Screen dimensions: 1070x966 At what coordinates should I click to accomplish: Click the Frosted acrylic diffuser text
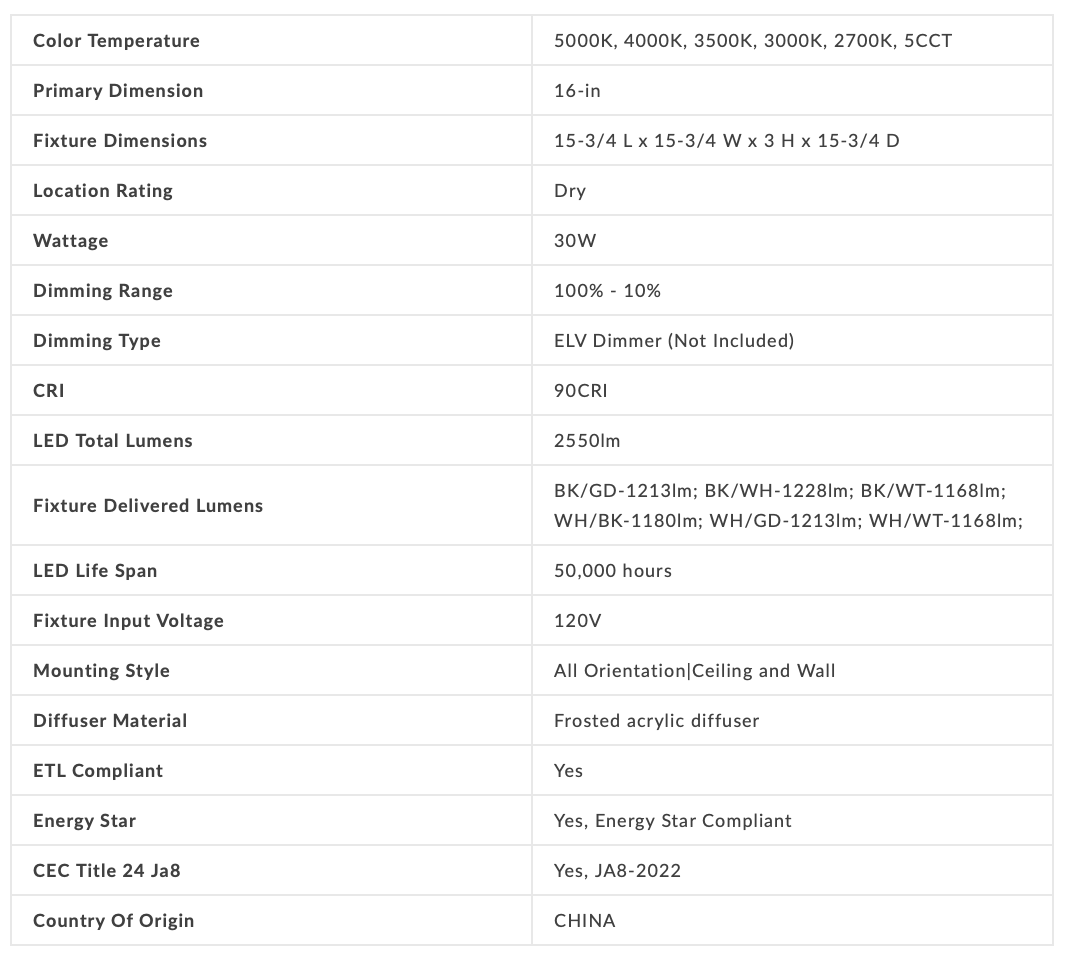(656, 721)
